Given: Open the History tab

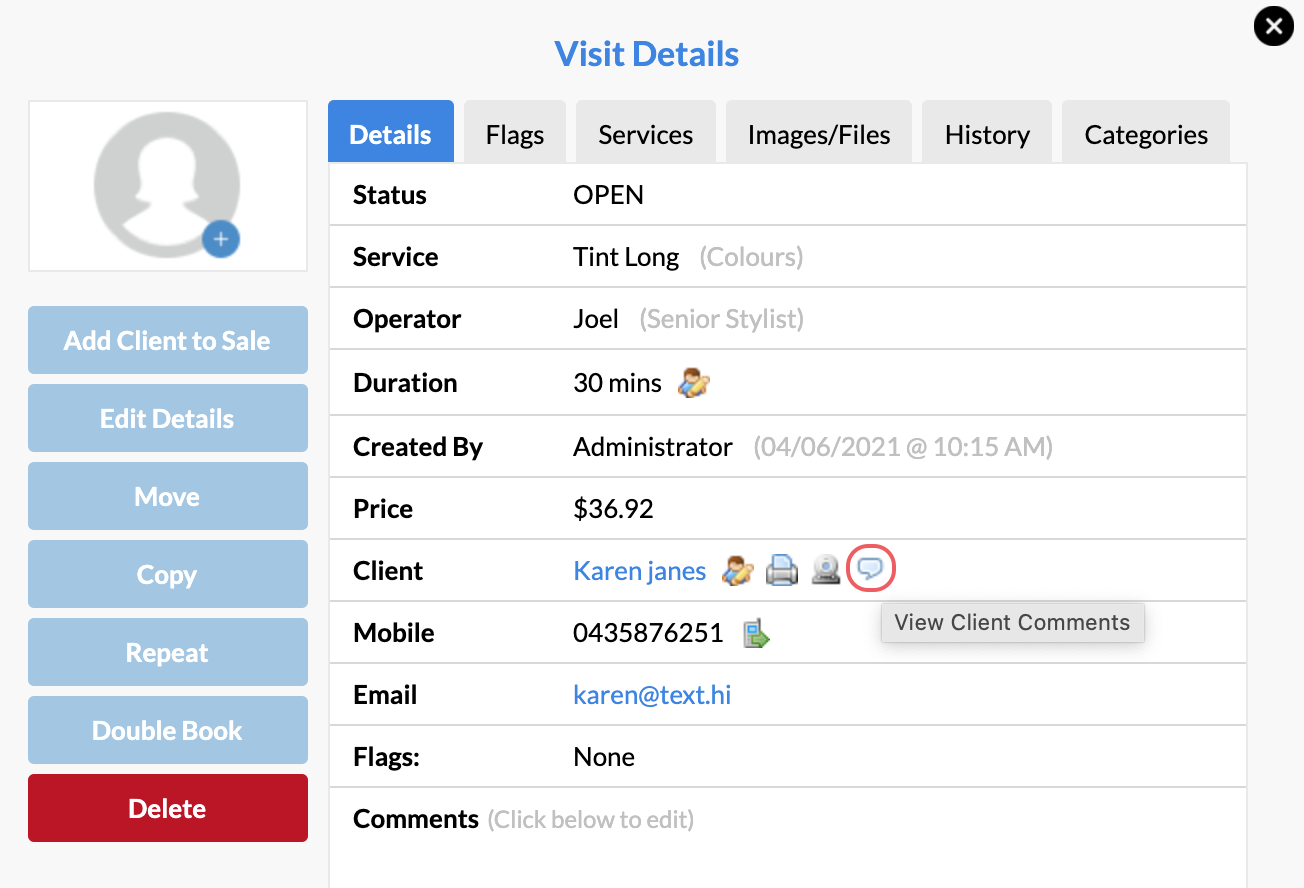Looking at the screenshot, I should (x=986, y=133).
